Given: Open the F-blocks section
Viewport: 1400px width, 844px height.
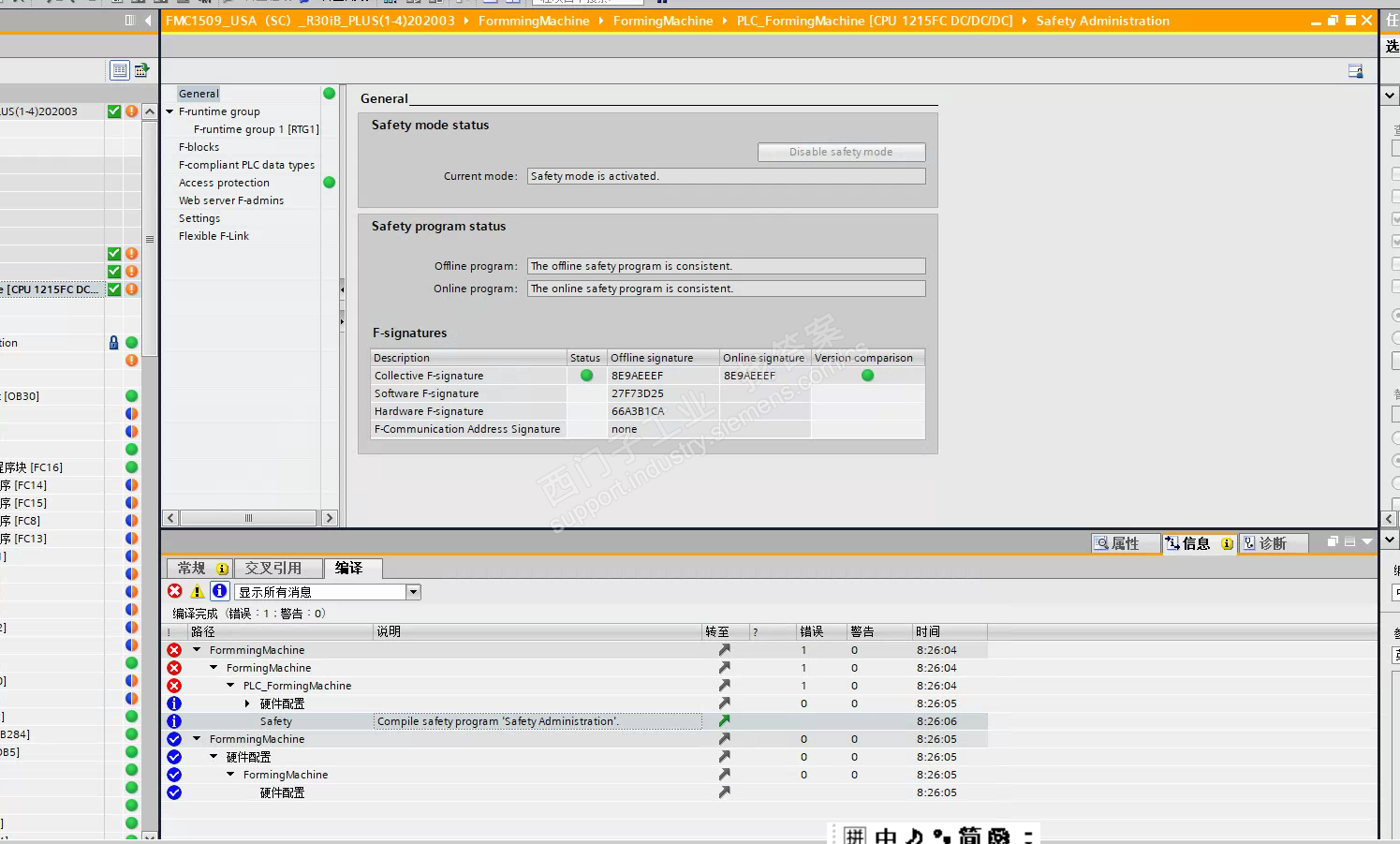Looking at the screenshot, I should tap(199, 147).
